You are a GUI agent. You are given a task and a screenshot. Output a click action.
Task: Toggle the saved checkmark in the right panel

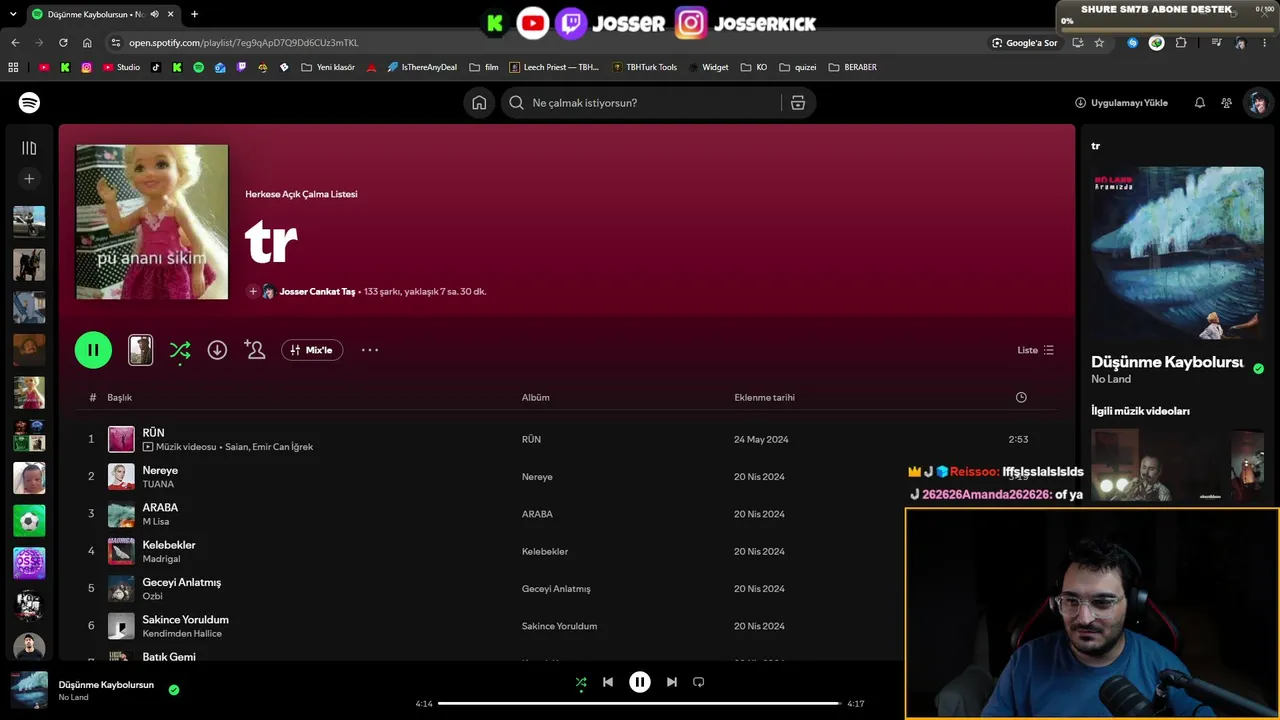[x=1258, y=368]
